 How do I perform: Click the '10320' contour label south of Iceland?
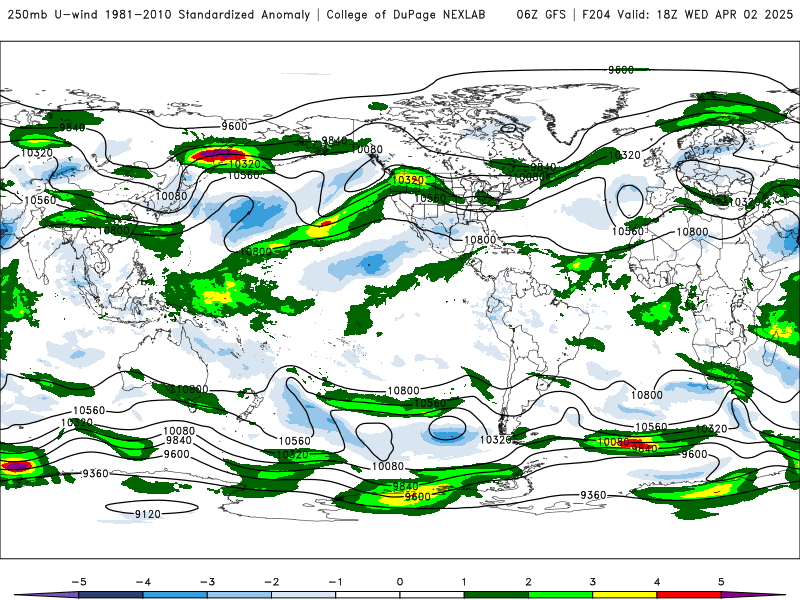[x=624, y=155]
